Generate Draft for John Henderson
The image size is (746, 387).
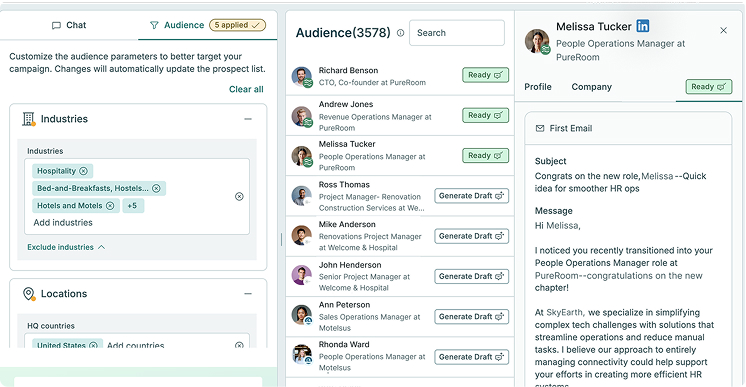pos(471,276)
